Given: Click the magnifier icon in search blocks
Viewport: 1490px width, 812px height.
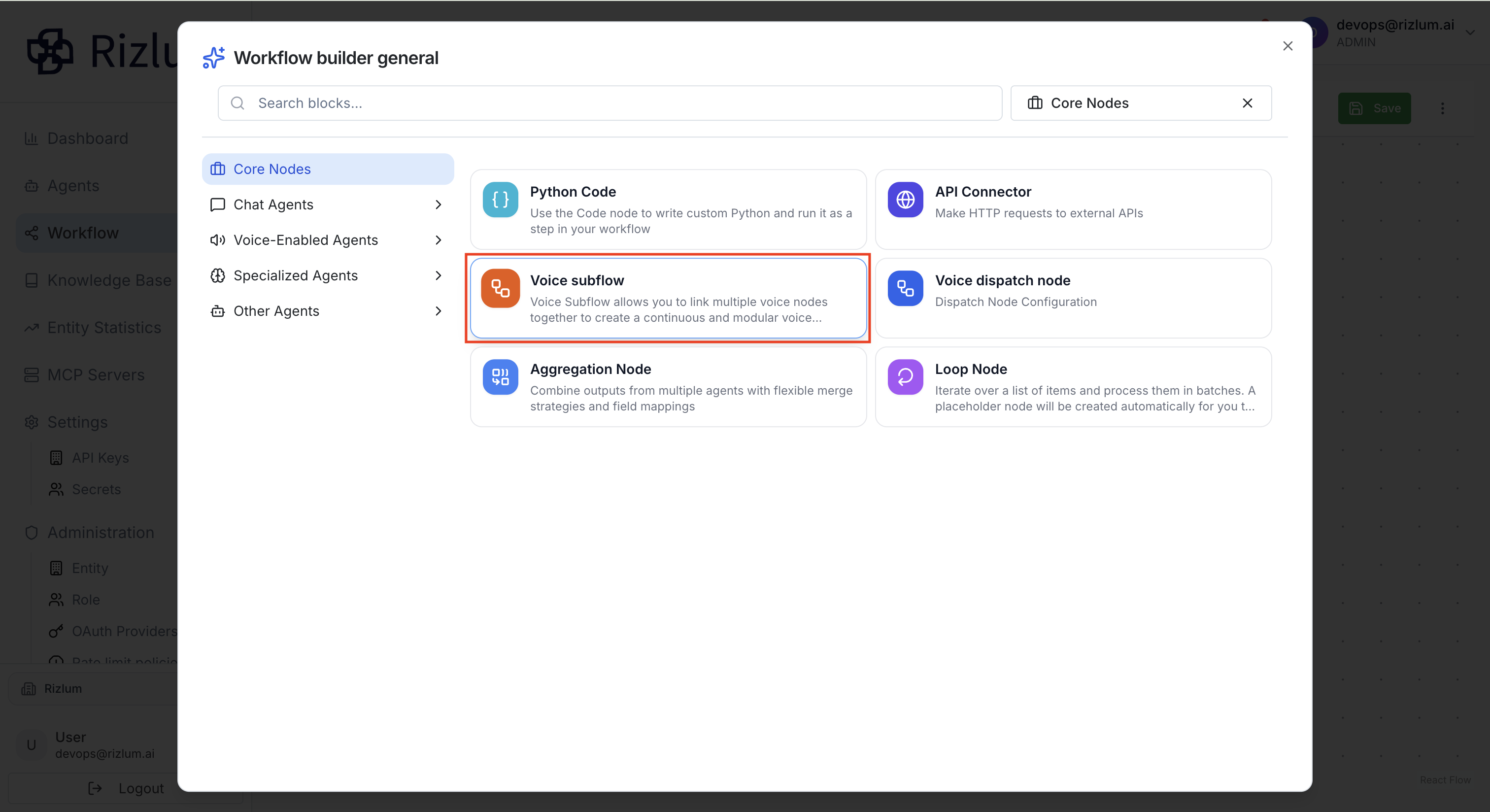Looking at the screenshot, I should [237, 103].
